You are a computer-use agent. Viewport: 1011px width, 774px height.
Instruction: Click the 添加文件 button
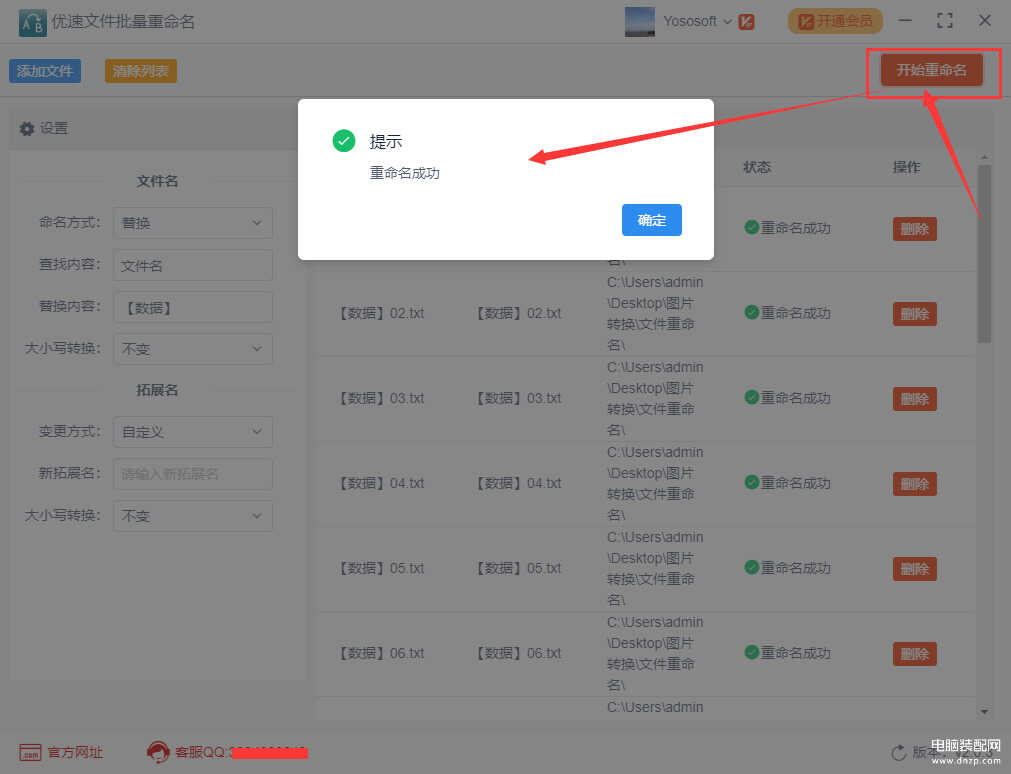coord(45,71)
